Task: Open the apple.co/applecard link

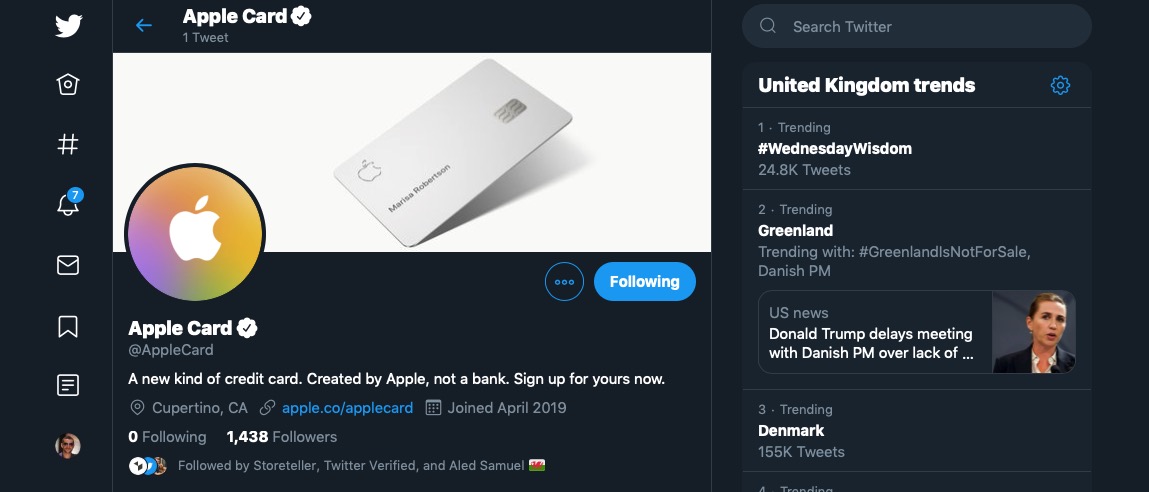Action: 347,408
